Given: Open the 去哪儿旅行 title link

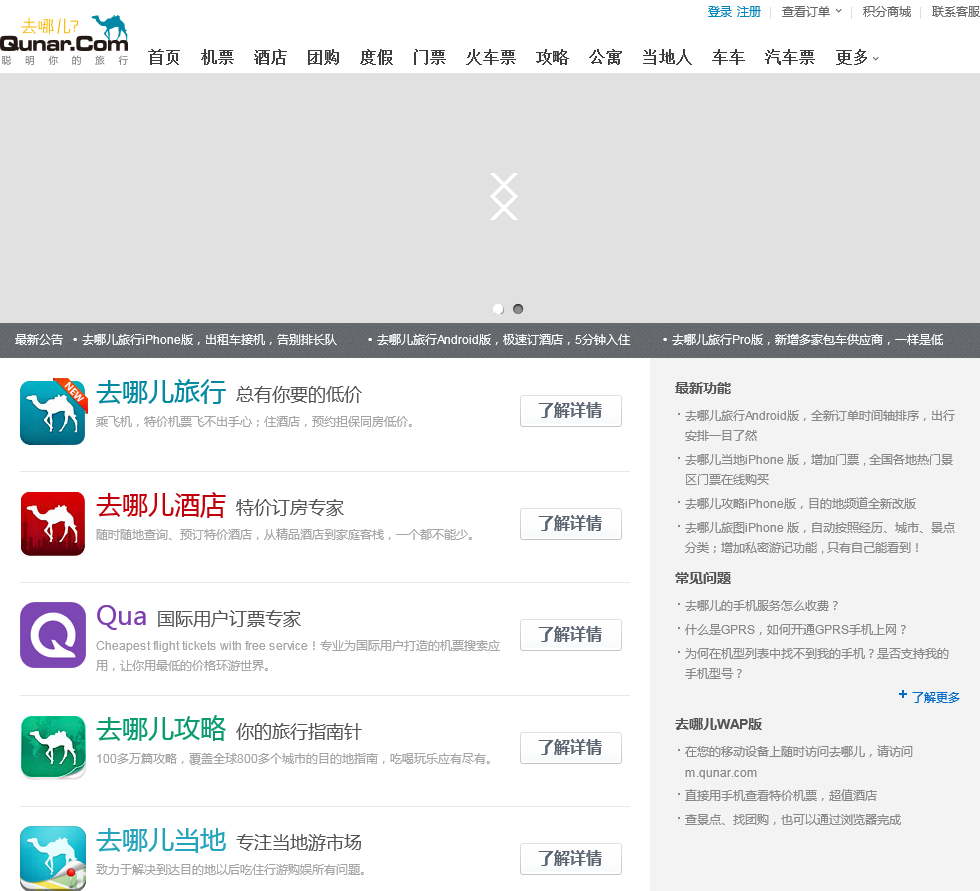Looking at the screenshot, I should [x=161, y=392].
